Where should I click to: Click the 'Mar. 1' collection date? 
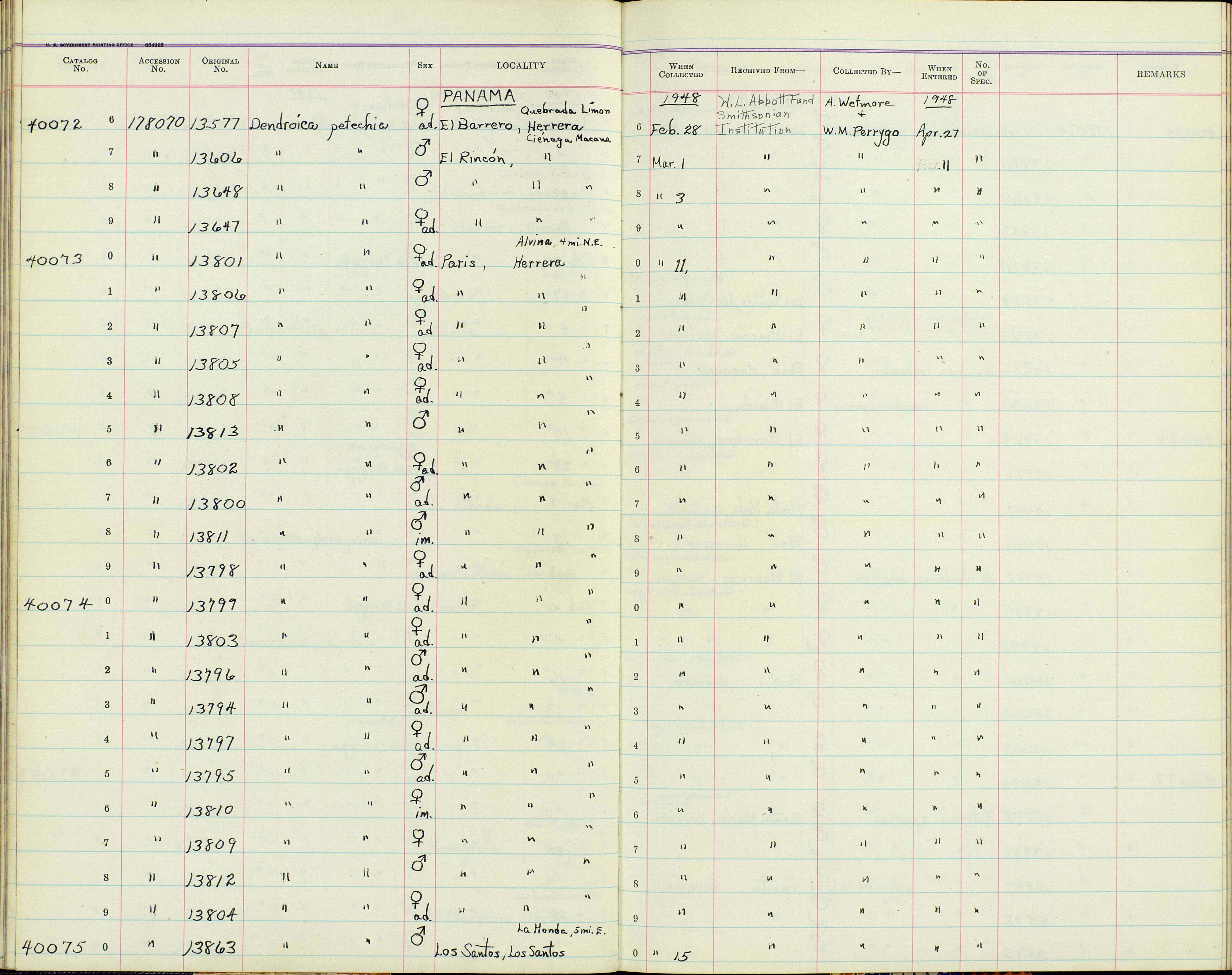click(668, 163)
